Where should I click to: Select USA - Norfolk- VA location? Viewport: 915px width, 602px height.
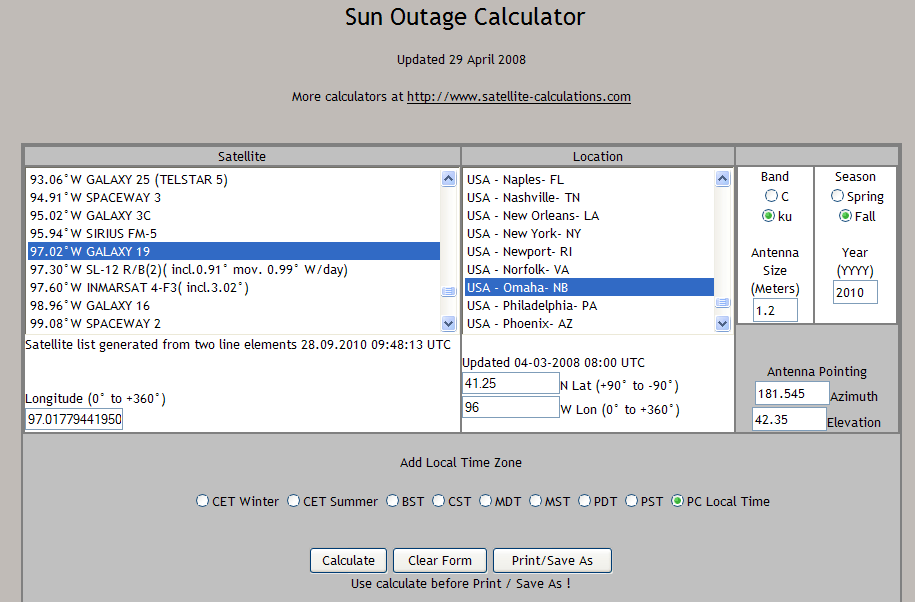coord(589,270)
